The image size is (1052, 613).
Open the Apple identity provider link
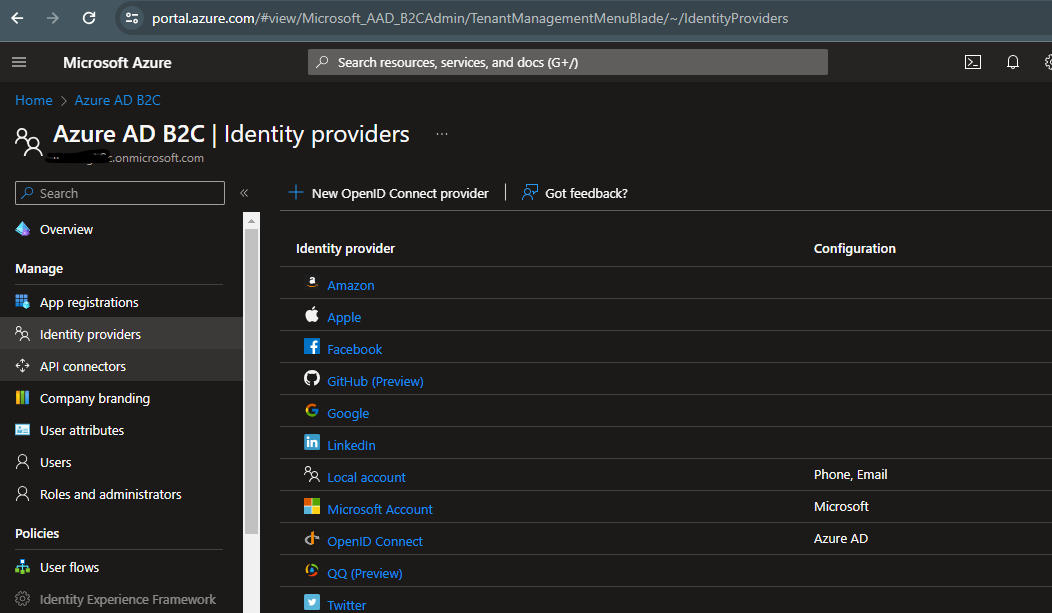click(x=344, y=317)
